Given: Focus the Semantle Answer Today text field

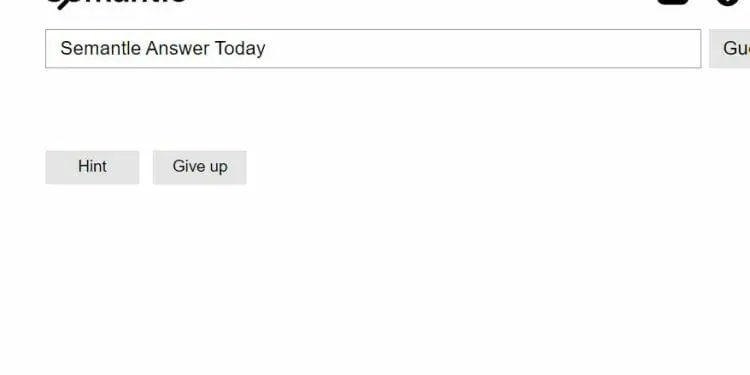Looking at the screenshot, I should point(373,49).
